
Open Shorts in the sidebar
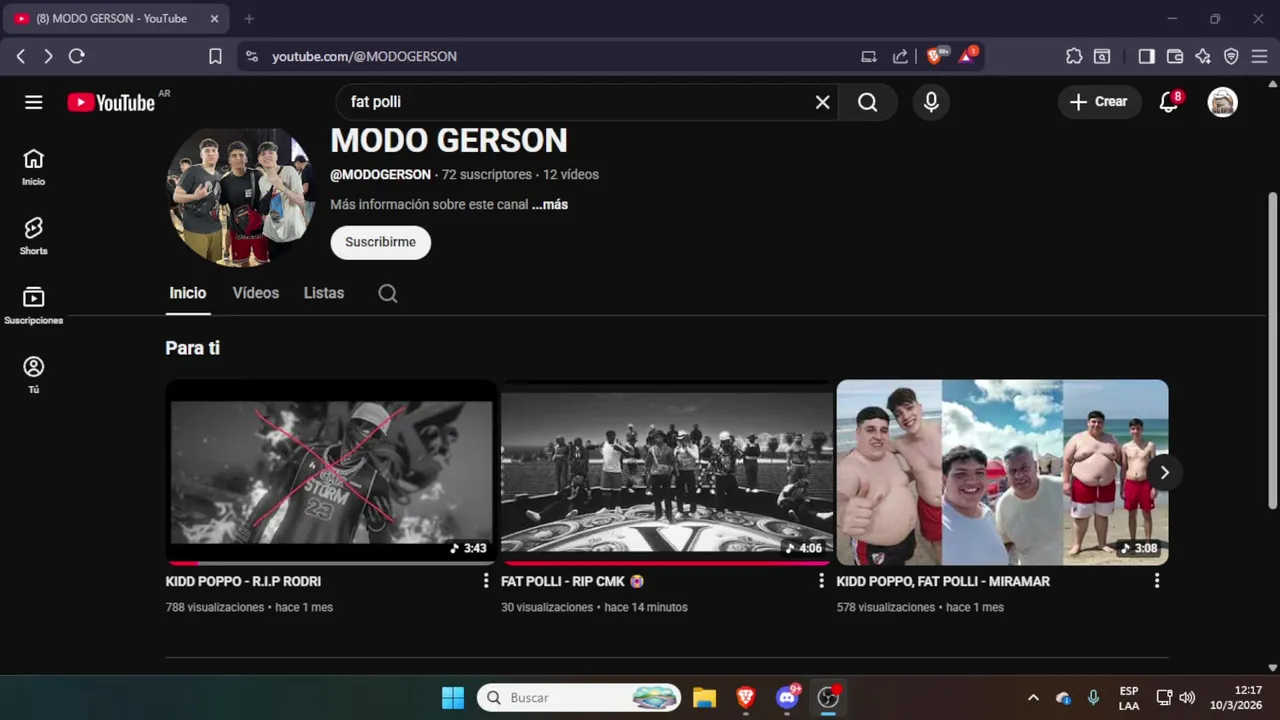[x=34, y=237]
